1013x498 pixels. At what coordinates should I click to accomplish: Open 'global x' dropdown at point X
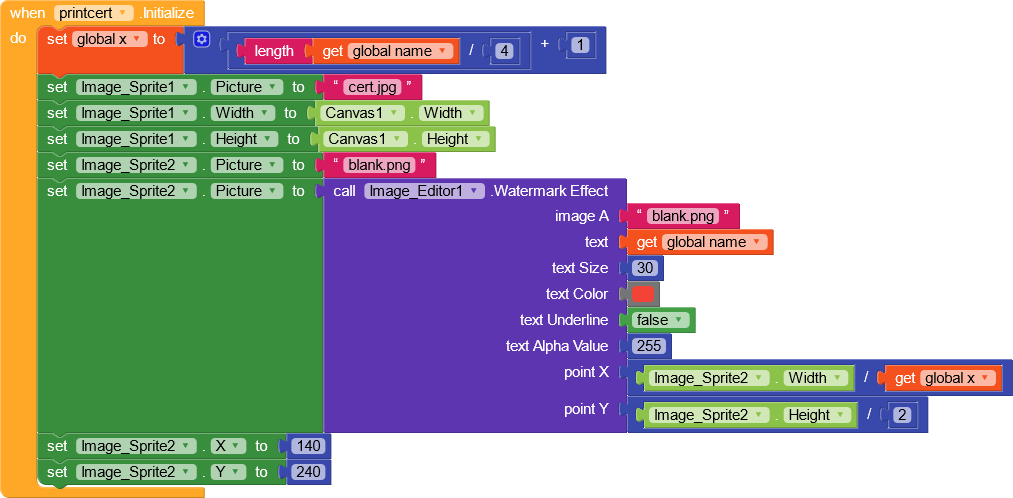(x=957, y=378)
